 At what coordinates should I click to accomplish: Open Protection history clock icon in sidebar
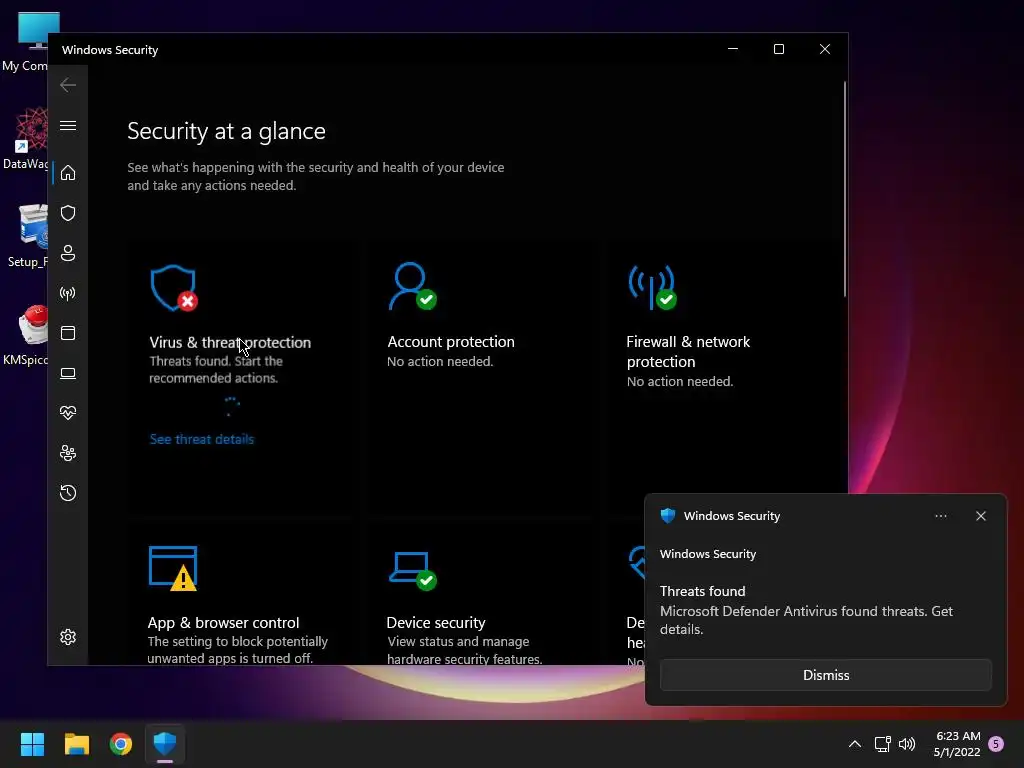(x=68, y=493)
